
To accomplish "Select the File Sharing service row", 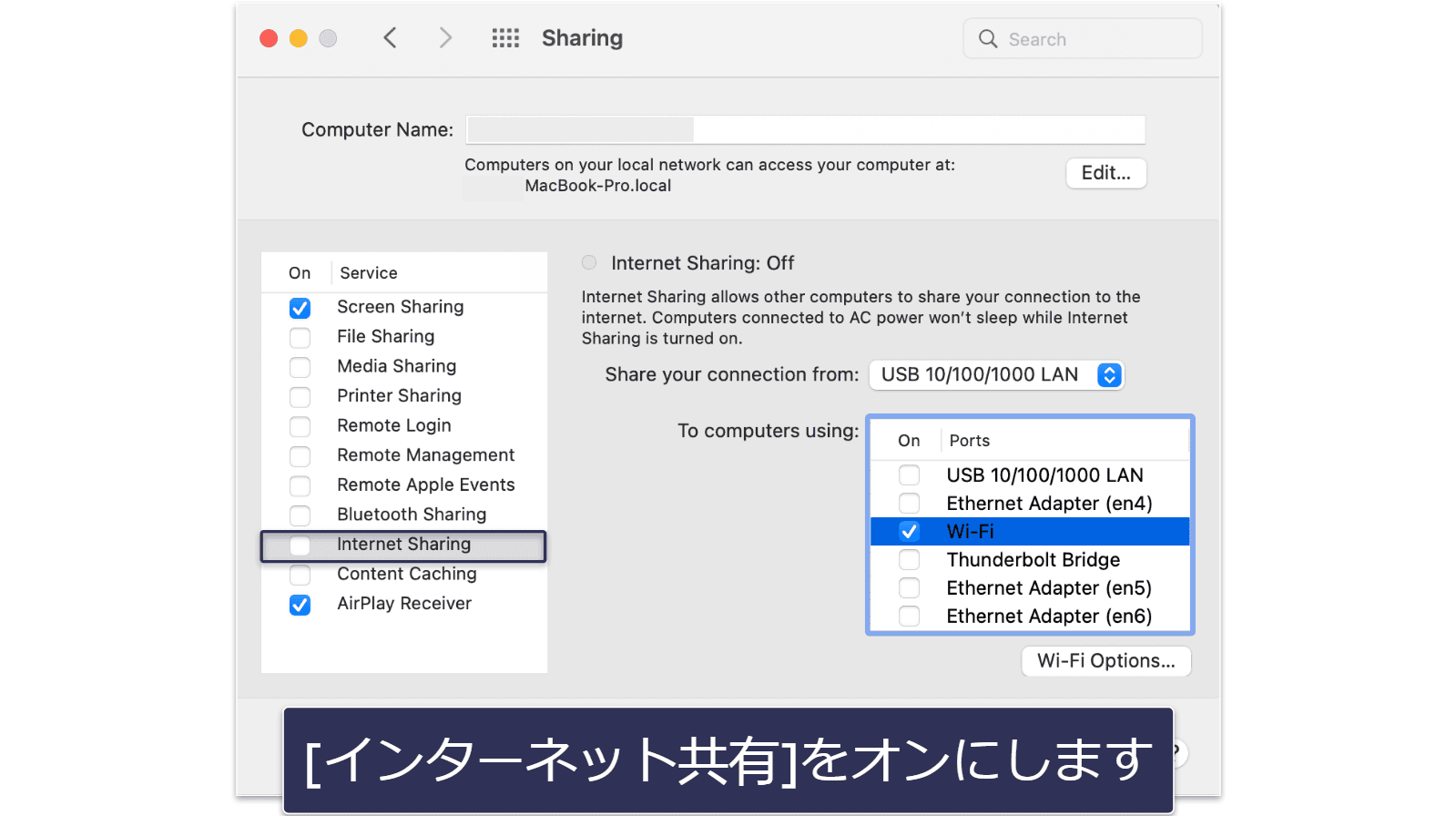I will click(404, 337).
